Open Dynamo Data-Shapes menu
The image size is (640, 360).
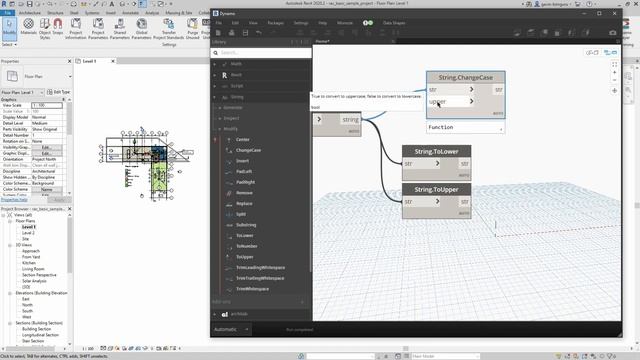point(394,23)
